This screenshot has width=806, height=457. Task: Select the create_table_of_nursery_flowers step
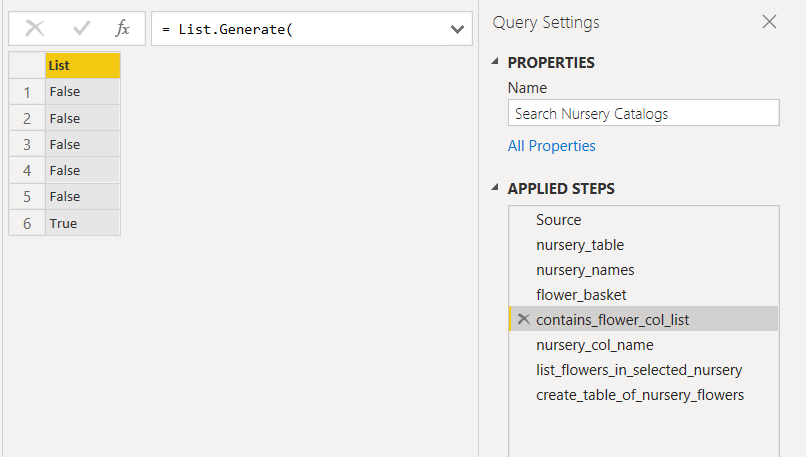tap(644, 395)
